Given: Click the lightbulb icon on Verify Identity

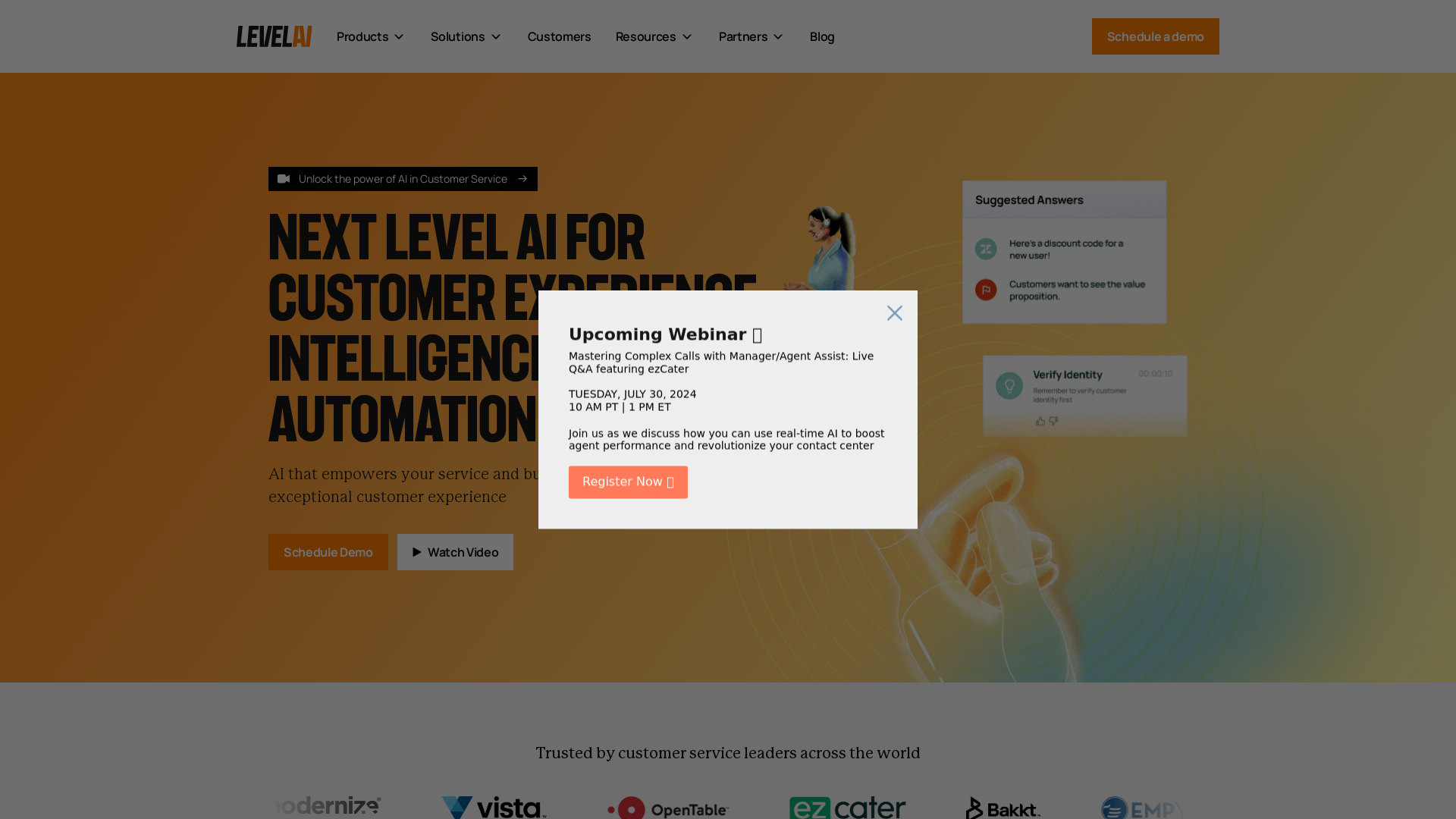Looking at the screenshot, I should 1009,386.
